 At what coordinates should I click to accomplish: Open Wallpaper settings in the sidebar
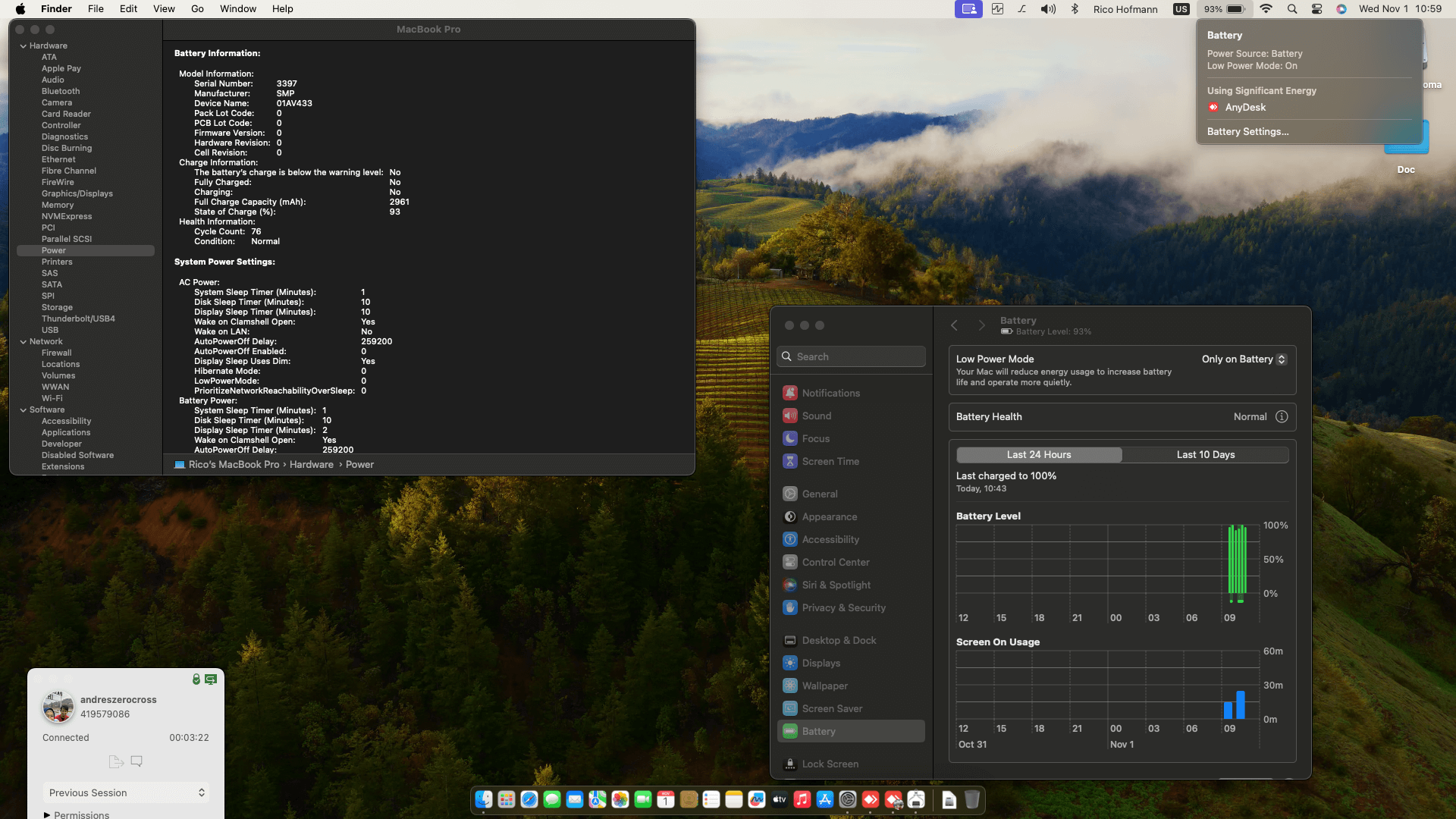click(x=851, y=686)
